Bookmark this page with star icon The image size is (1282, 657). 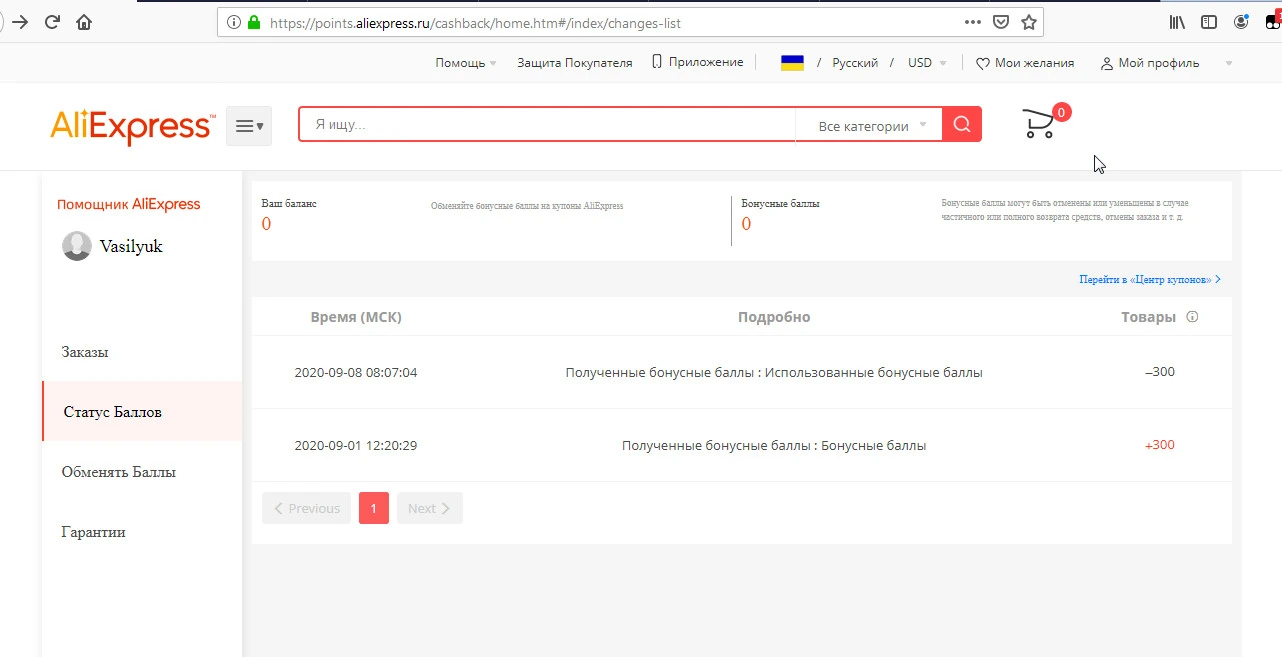point(1028,22)
